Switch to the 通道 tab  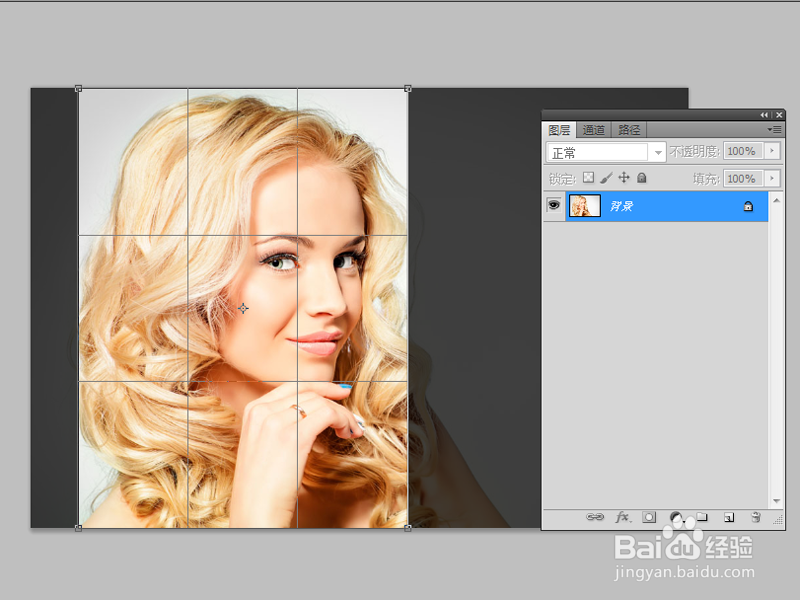[593, 130]
